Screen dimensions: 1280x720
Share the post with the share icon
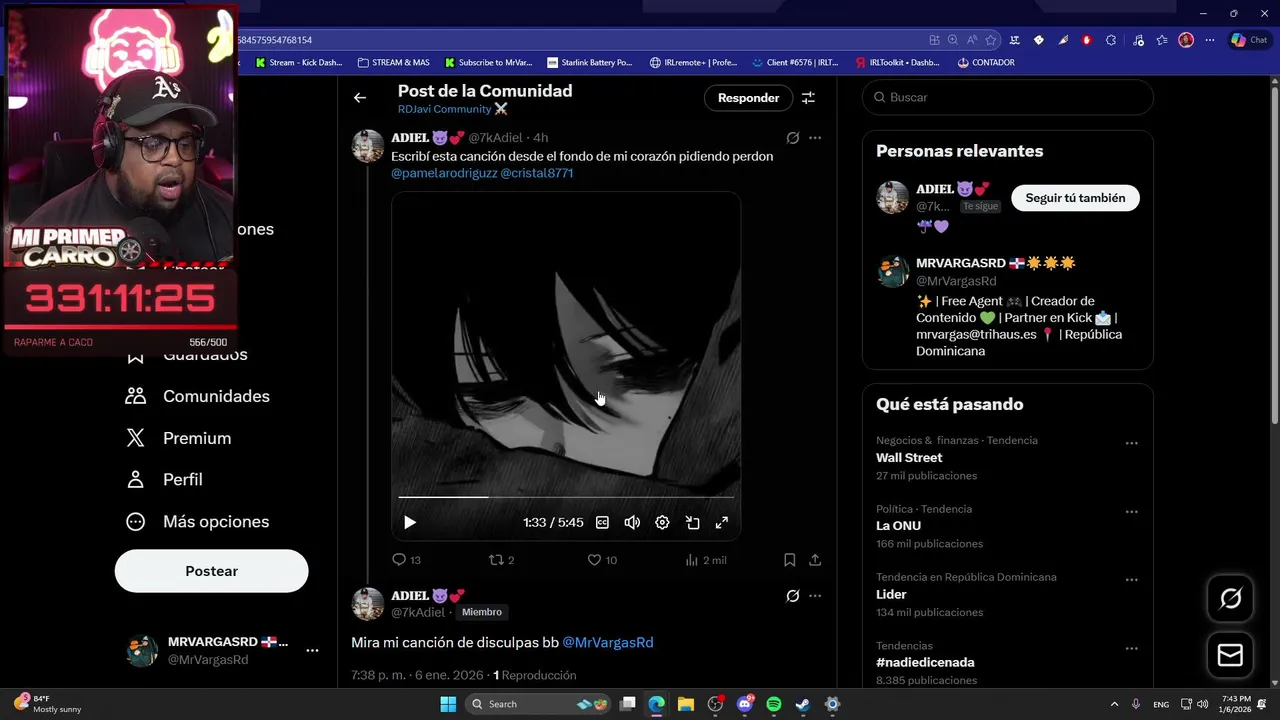click(815, 560)
